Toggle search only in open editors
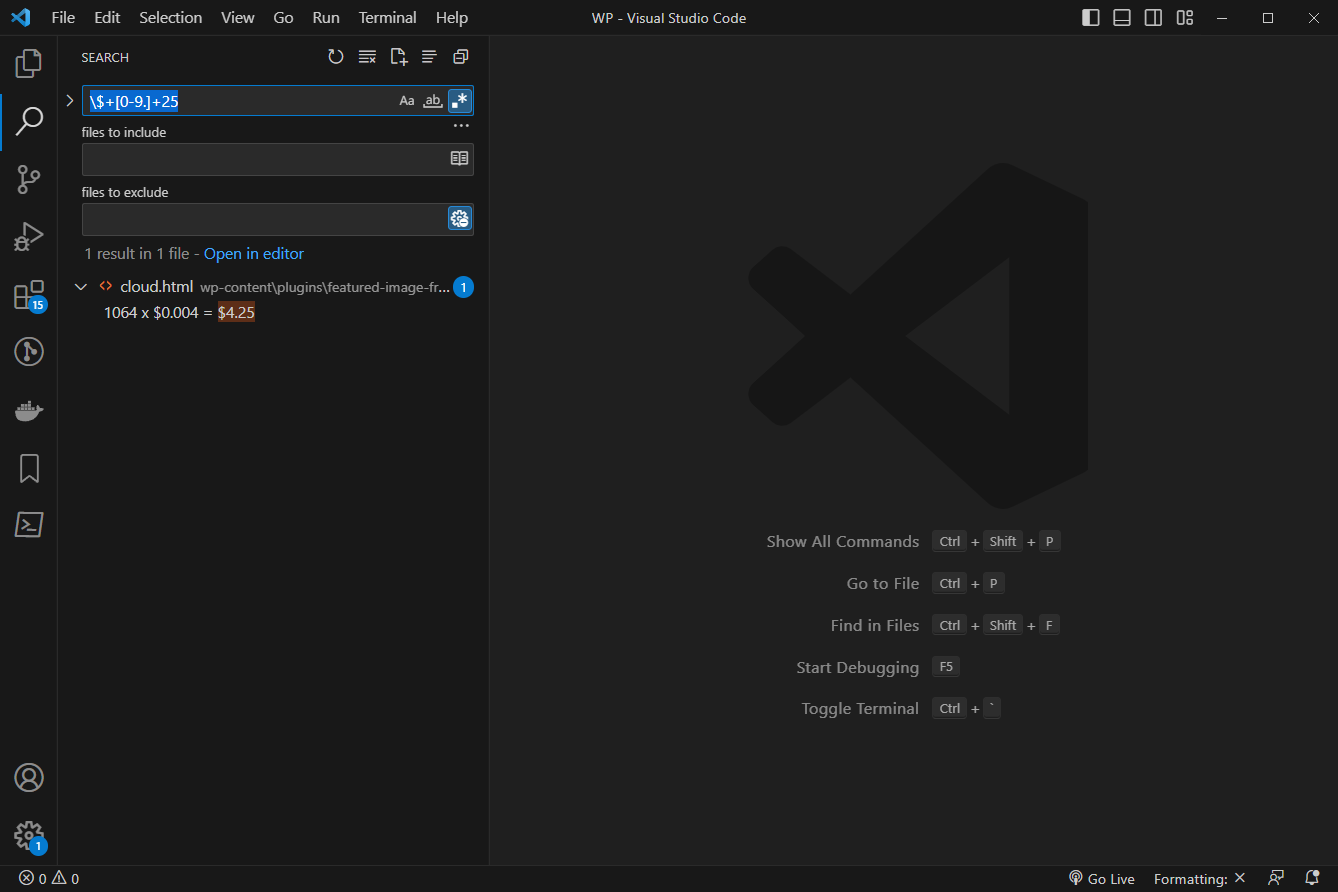 point(459,158)
